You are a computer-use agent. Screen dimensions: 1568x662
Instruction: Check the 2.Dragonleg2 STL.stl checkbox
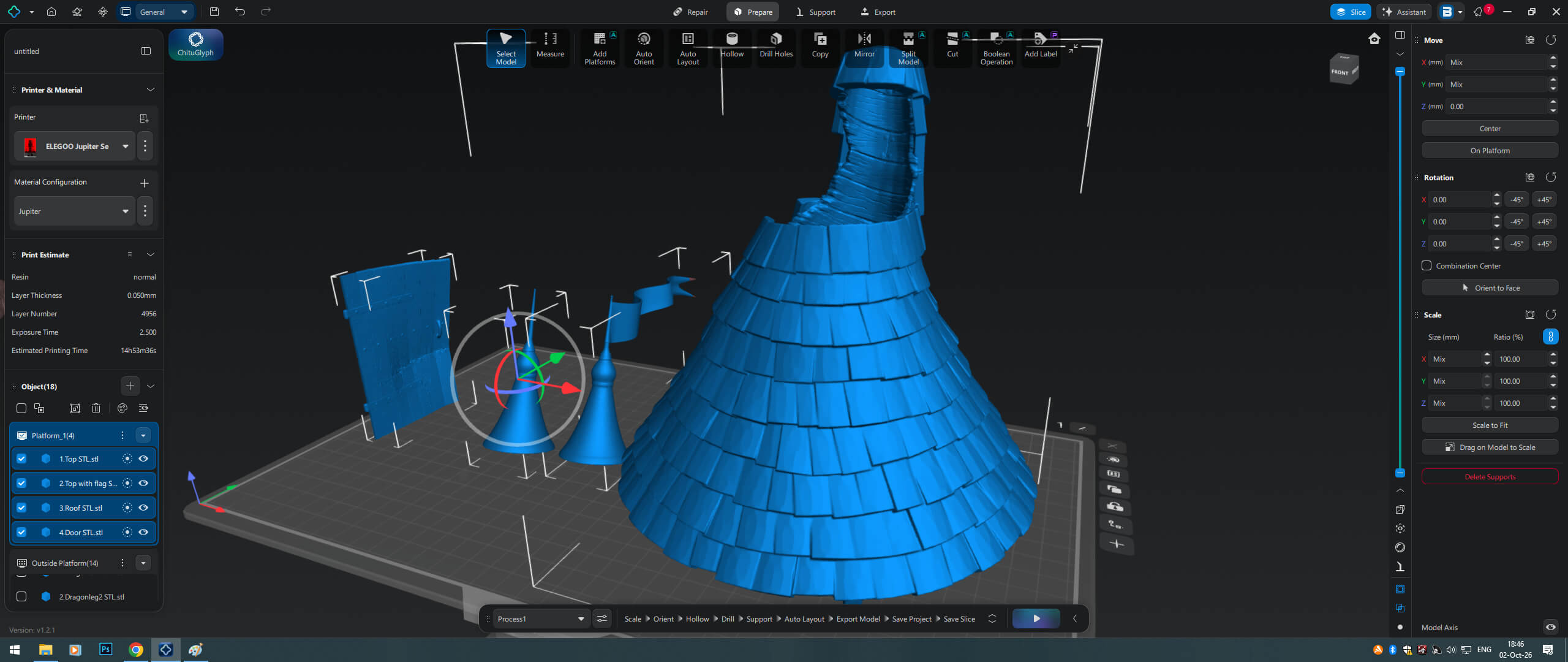pos(21,596)
